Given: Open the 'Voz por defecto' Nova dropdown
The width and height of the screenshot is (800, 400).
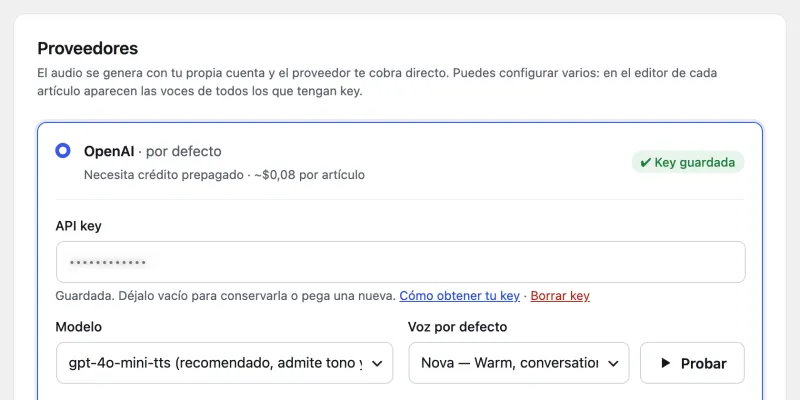Looking at the screenshot, I should pyautogui.click(x=519, y=363).
